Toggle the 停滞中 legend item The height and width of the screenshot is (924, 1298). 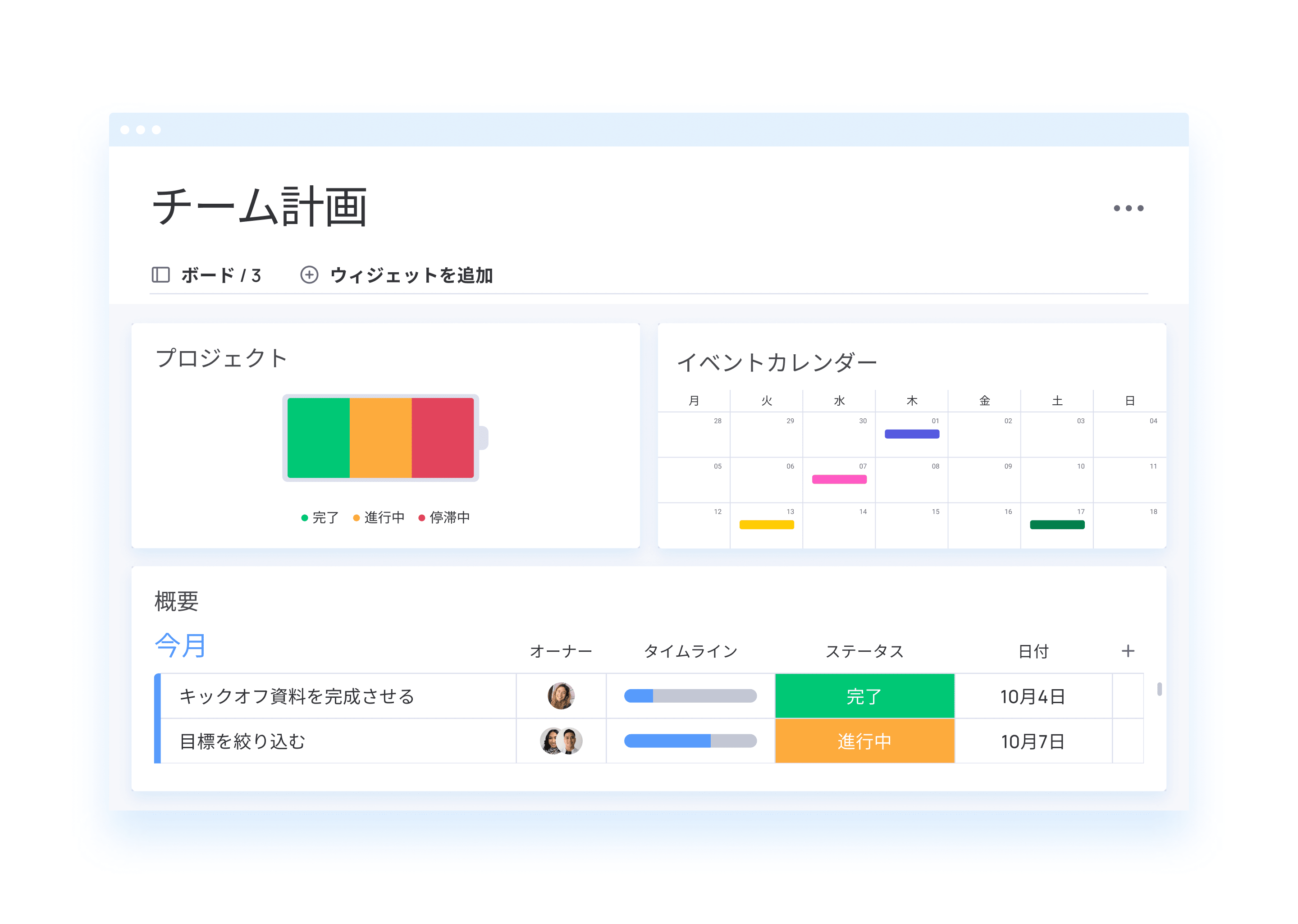tap(444, 517)
